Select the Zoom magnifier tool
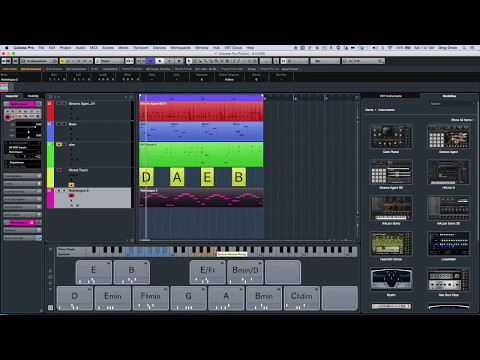 216,61
